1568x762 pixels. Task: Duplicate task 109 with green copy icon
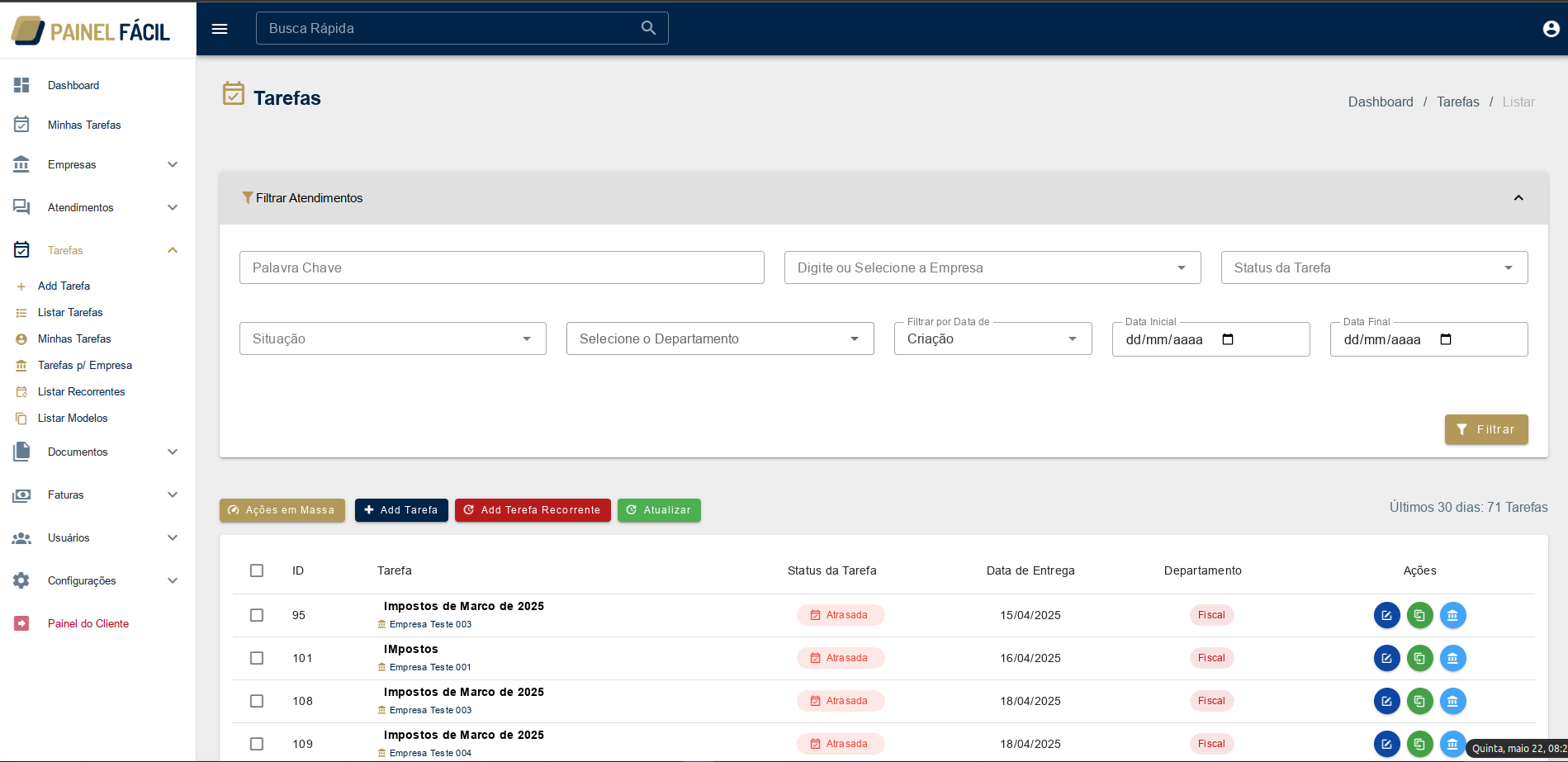[1419, 744]
